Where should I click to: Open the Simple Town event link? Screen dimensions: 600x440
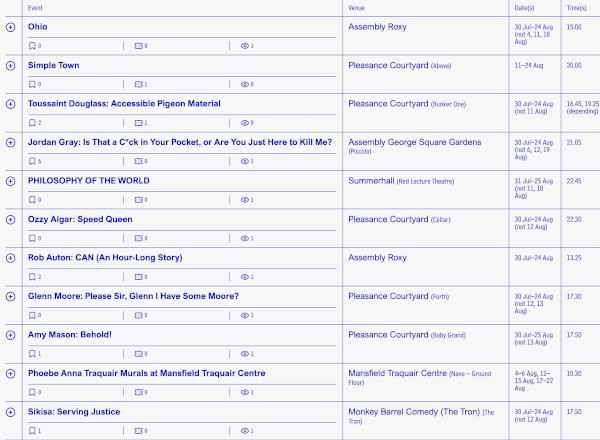[x=54, y=65]
